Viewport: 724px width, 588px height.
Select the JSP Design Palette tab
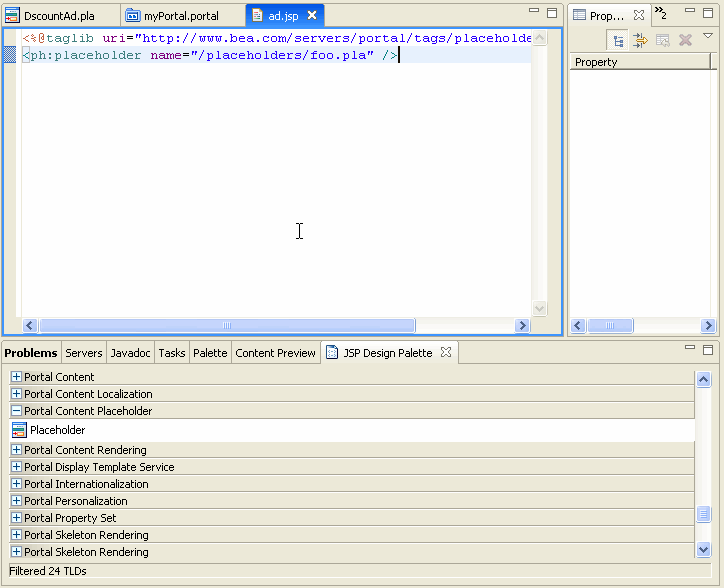(387, 353)
